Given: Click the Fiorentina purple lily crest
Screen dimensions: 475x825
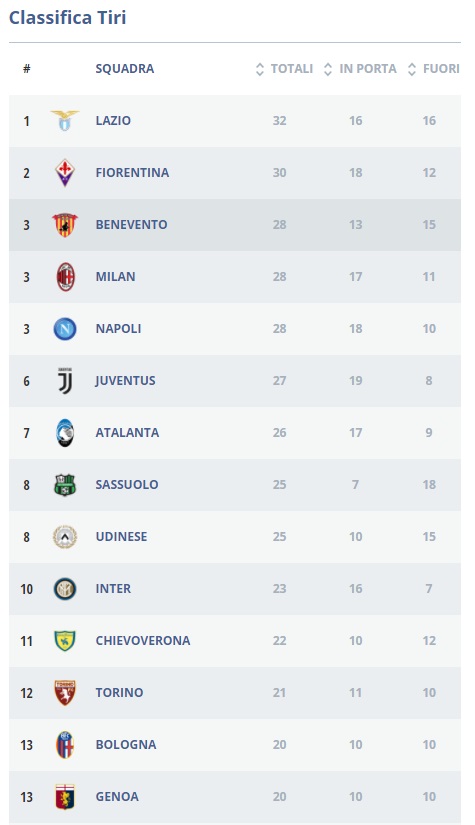Looking at the screenshot, I should click(x=65, y=173).
